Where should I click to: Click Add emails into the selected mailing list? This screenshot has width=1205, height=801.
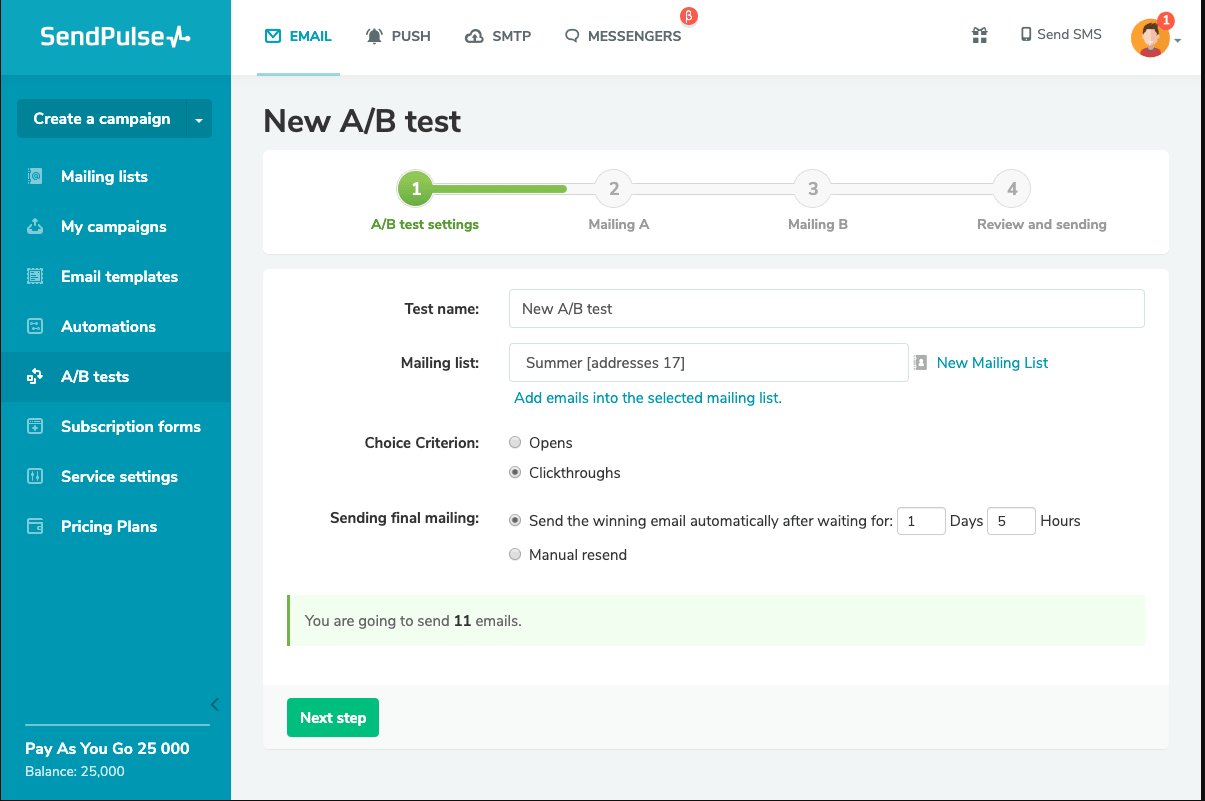(x=648, y=398)
